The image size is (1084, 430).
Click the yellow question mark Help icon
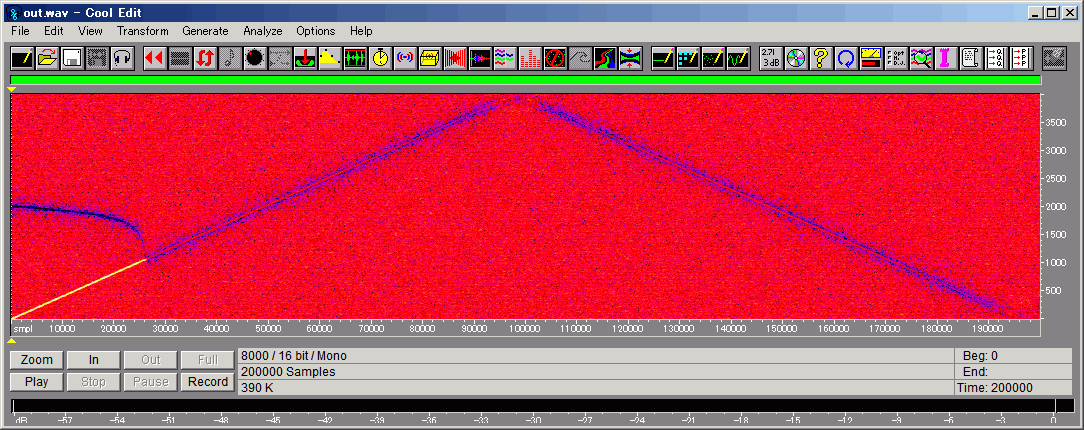tap(821, 58)
